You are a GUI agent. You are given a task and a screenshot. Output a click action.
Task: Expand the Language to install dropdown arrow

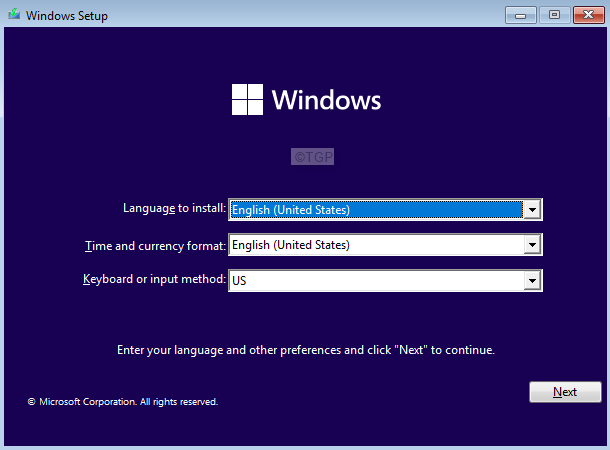[x=532, y=210]
